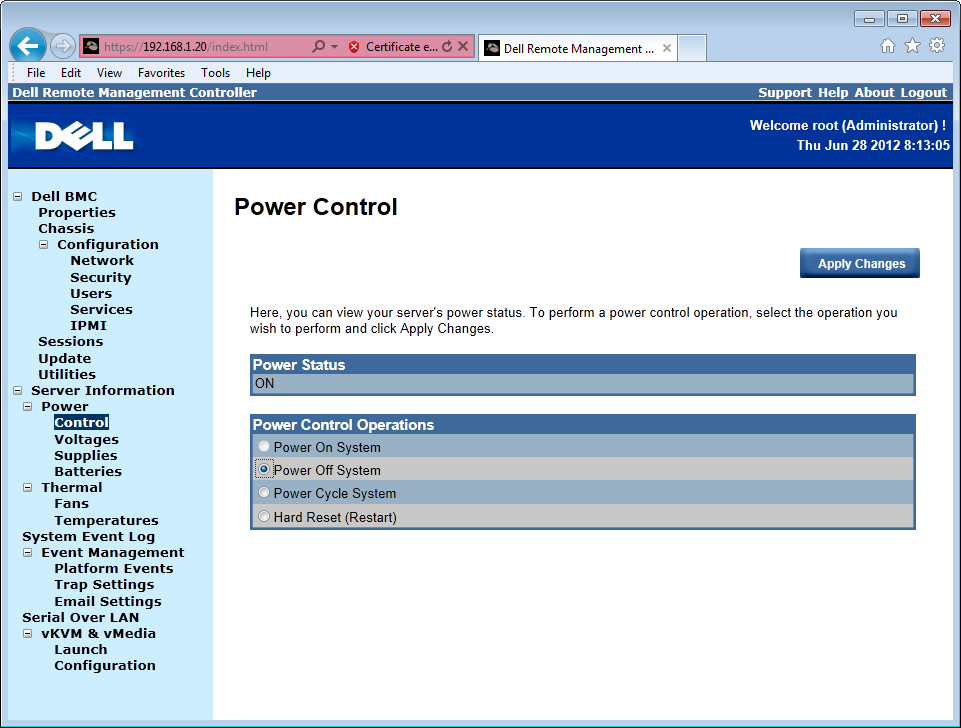Go back with the browser back arrow
The width and height of the screenshot is (961, 728).
coord(28,46)
